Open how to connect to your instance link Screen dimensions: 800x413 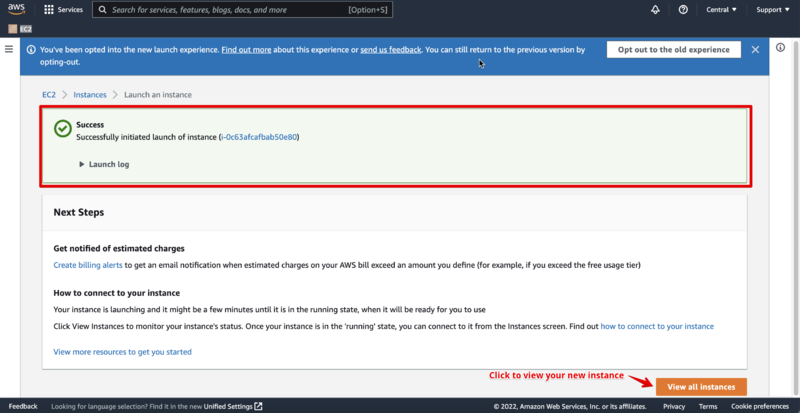pos(657,326)
